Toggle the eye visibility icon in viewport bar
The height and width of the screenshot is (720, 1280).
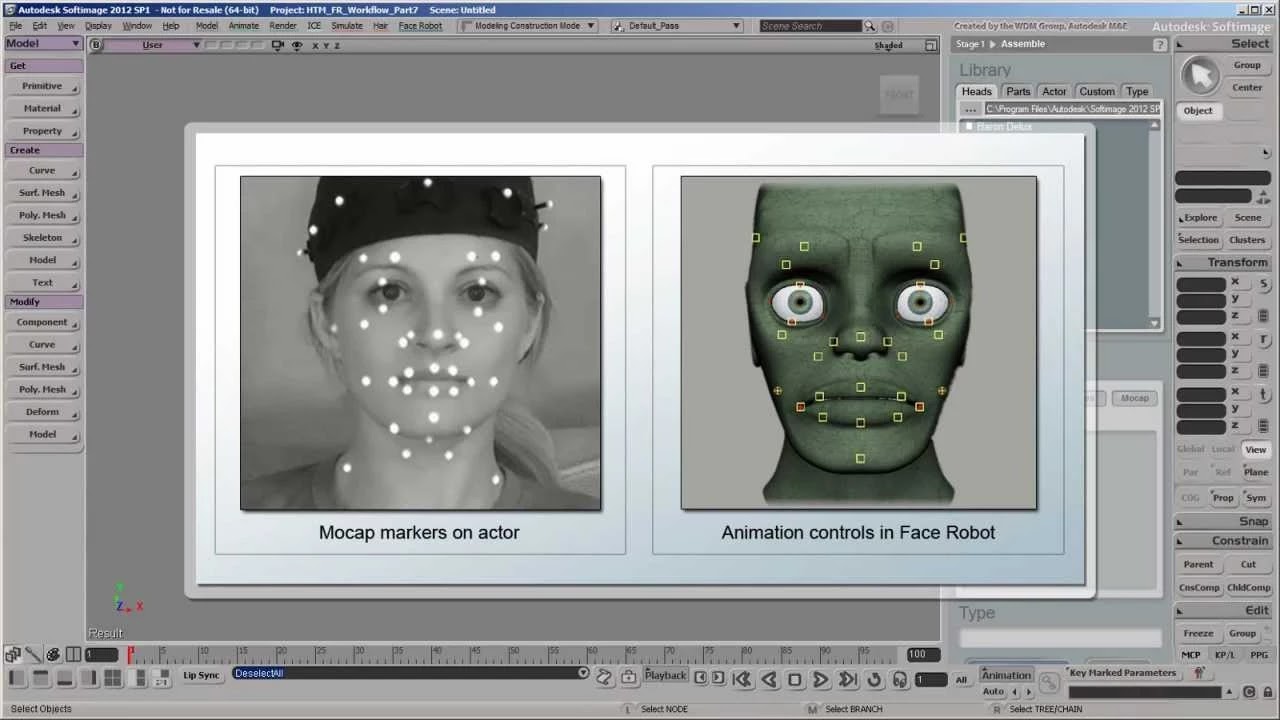pos(296,45)
